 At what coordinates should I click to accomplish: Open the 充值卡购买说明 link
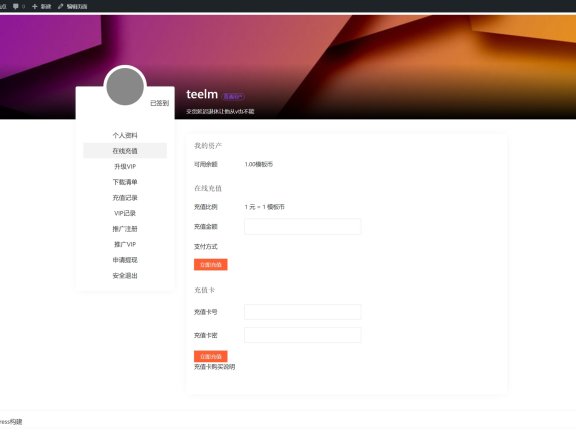click(x=215, y=367)
